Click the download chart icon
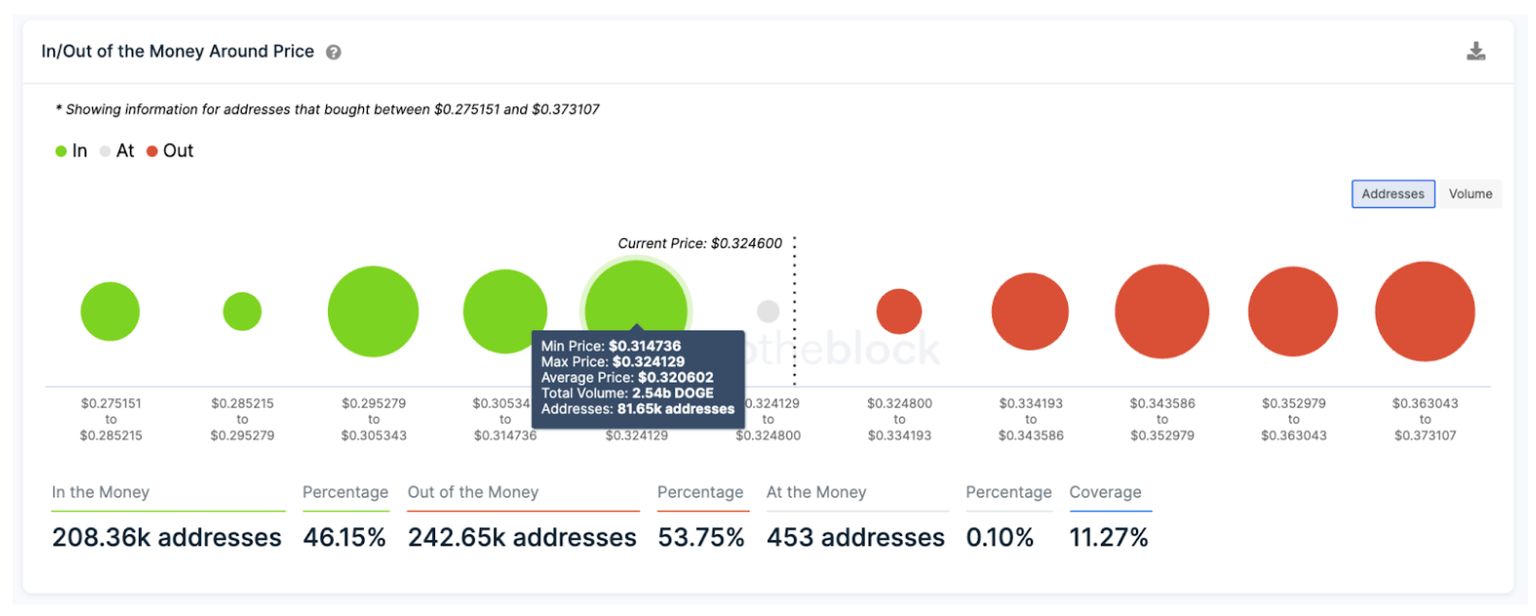The height and width of the screenshot is (616, 1536). [x=1475, y=52]
